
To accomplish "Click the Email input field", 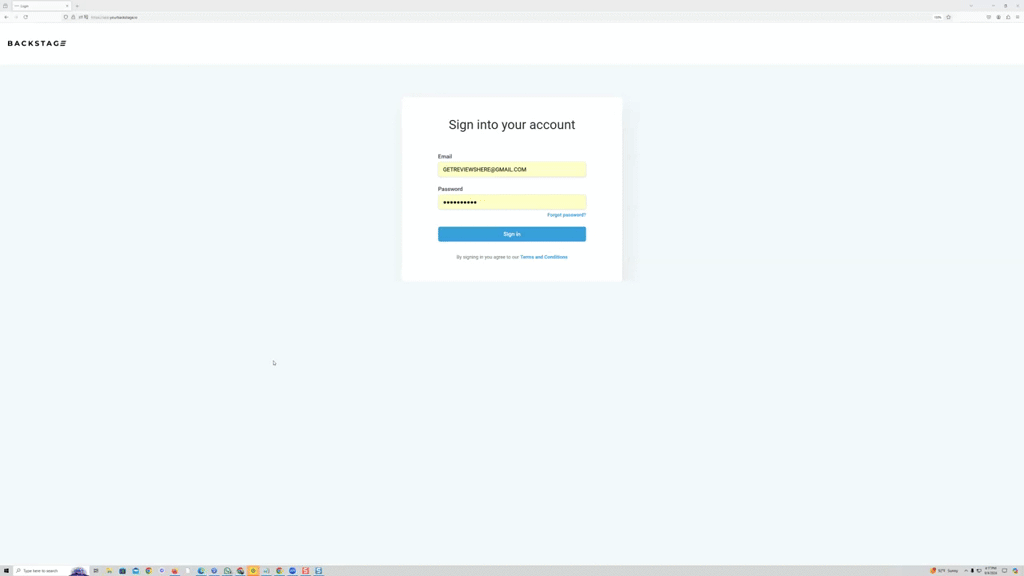I will point(511,169).
